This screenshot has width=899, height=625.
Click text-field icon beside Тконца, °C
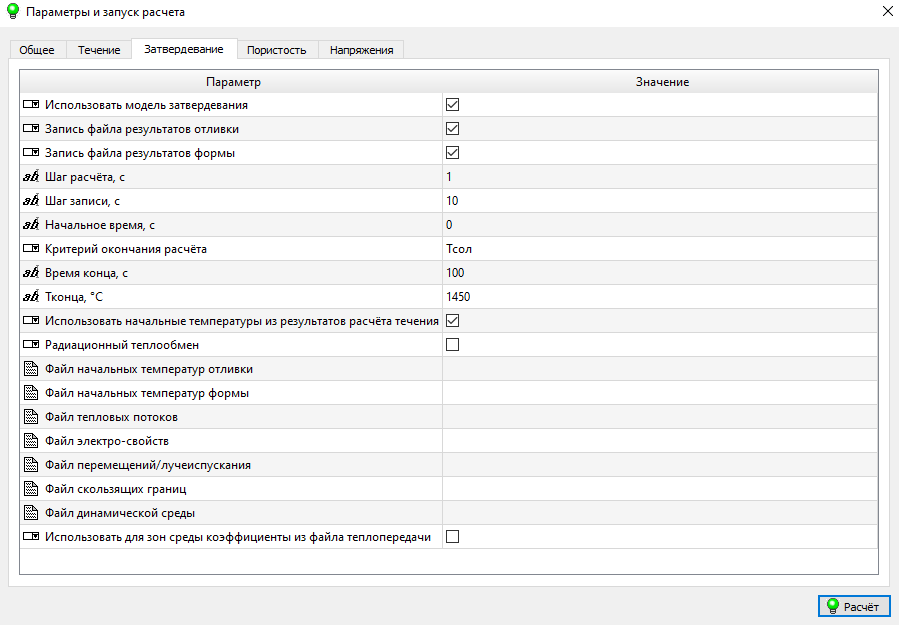[x=30, y=297]
